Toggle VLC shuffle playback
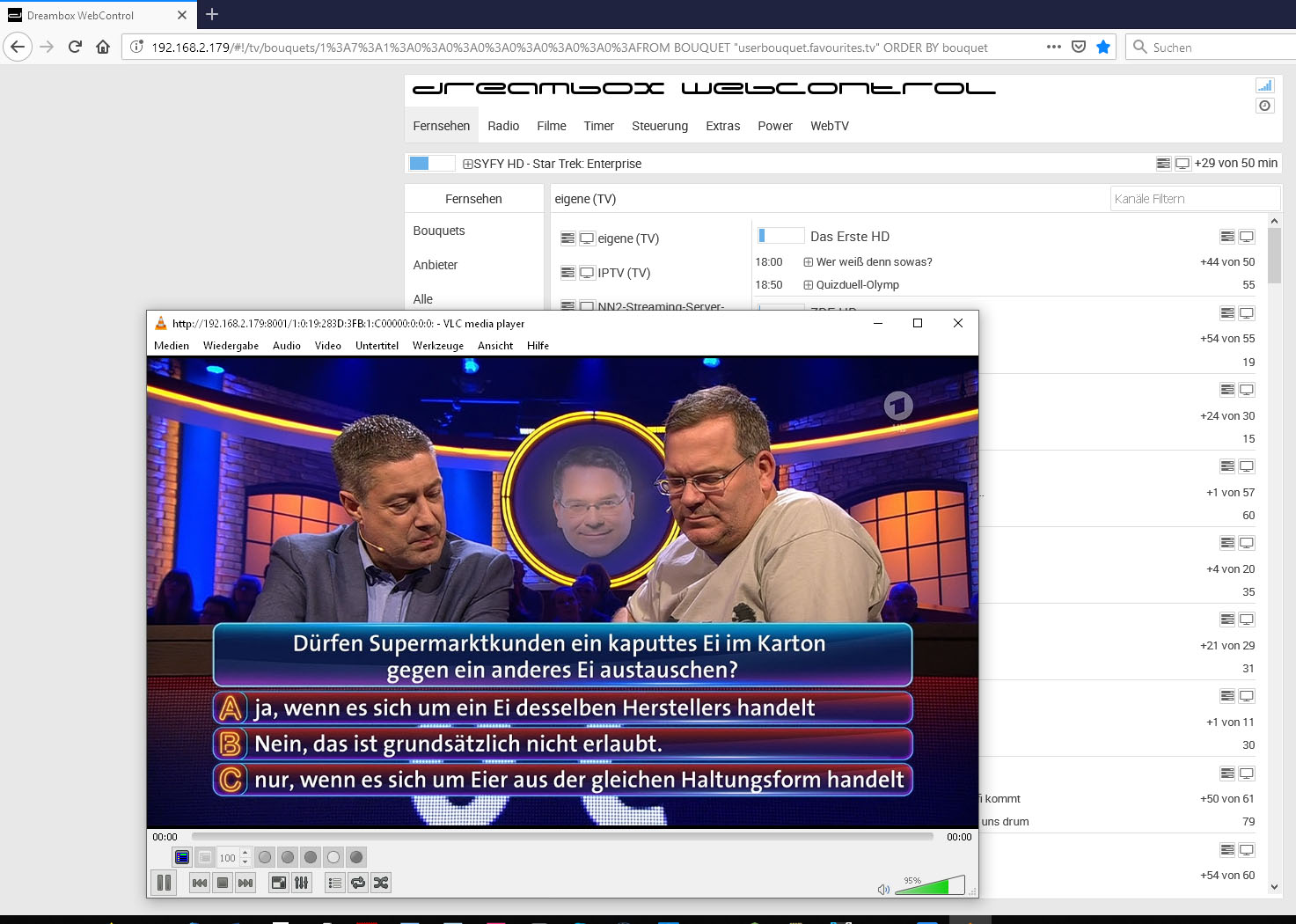This screenshot has width=1296, height=924. [381, 883]
